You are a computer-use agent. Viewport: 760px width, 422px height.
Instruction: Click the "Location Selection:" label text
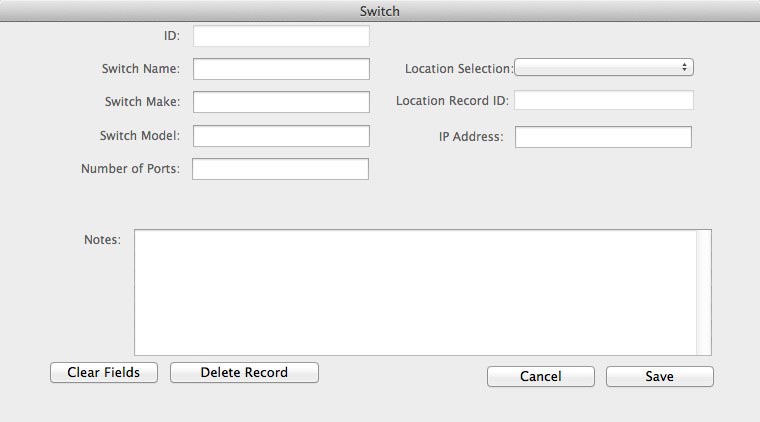tap(458, 69)
